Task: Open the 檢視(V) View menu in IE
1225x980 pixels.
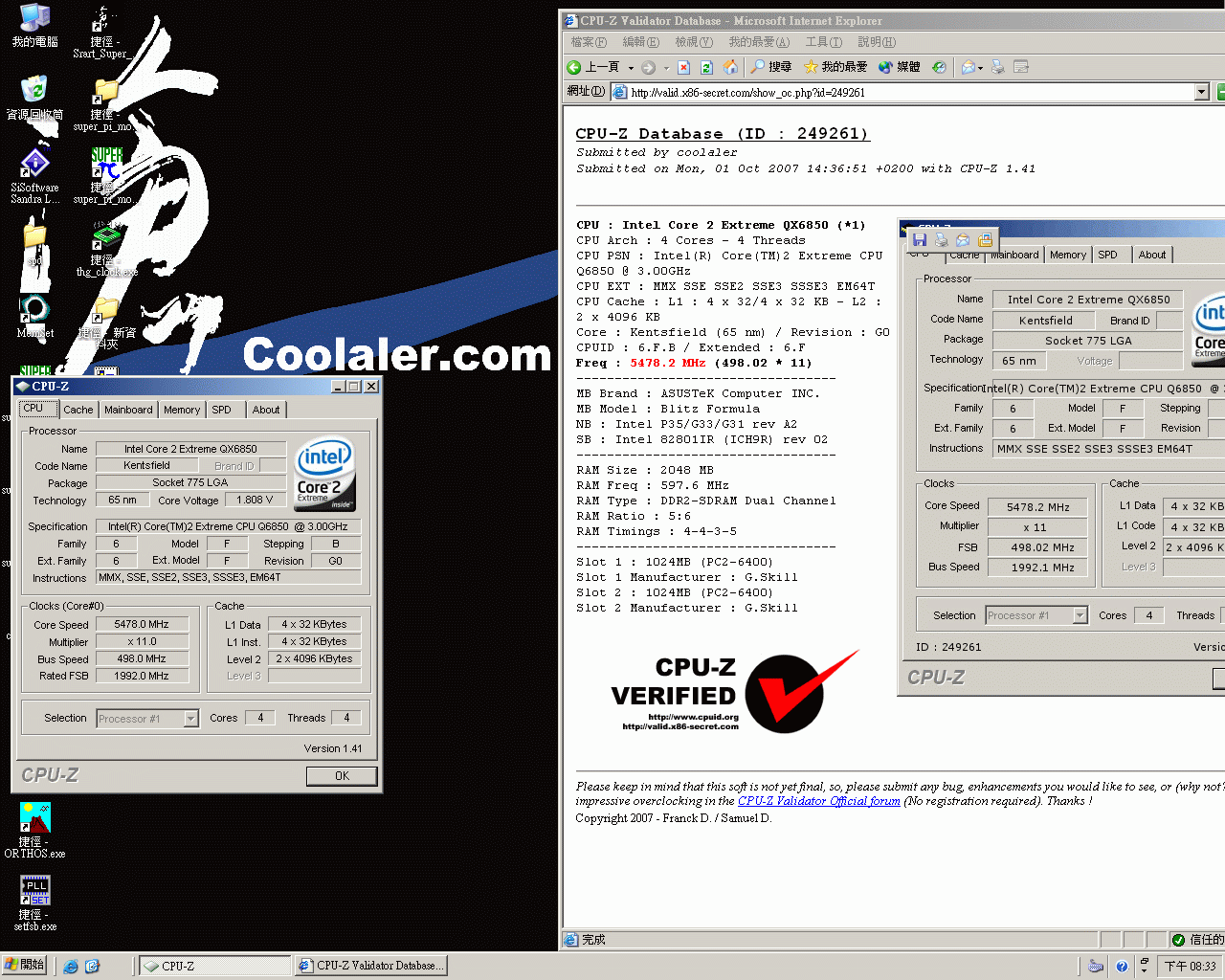Action: click(694, 42)
